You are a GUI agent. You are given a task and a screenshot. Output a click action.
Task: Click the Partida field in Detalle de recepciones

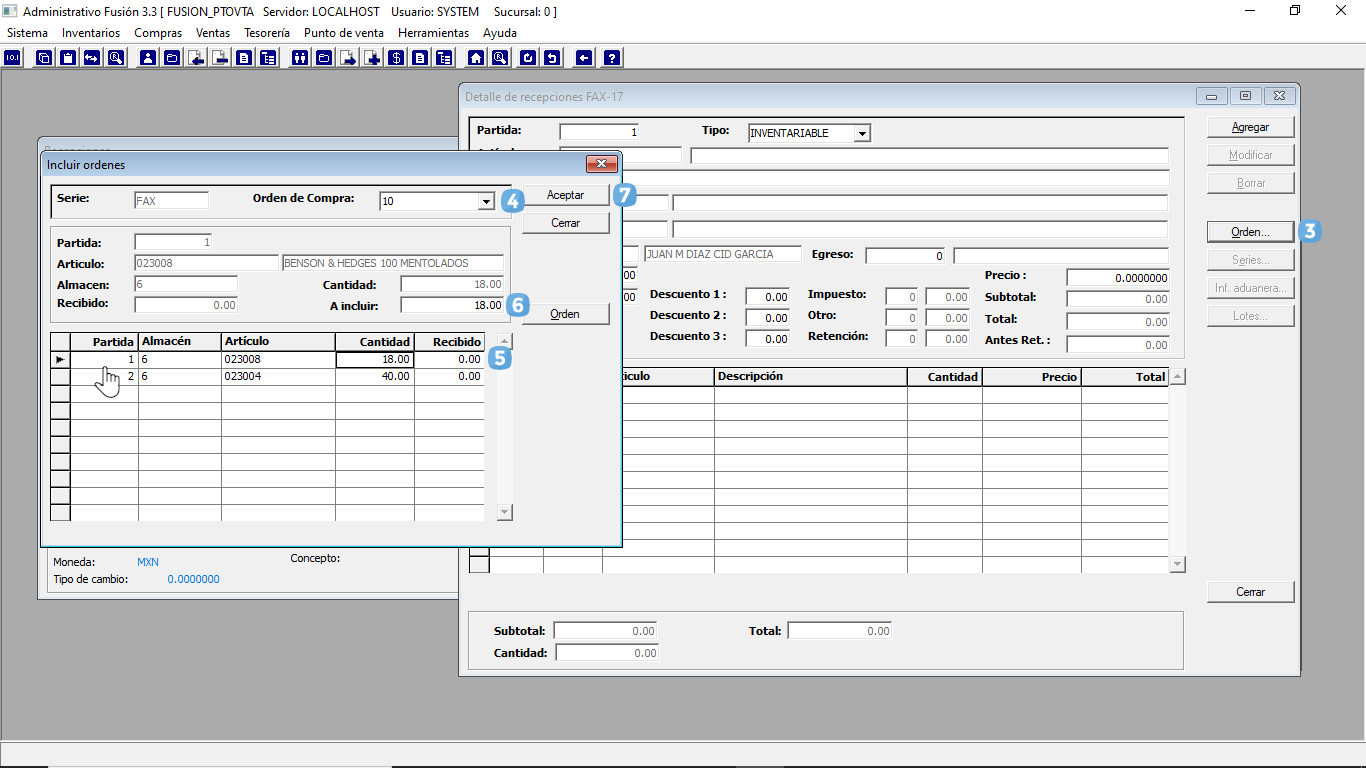coord(599,132)
